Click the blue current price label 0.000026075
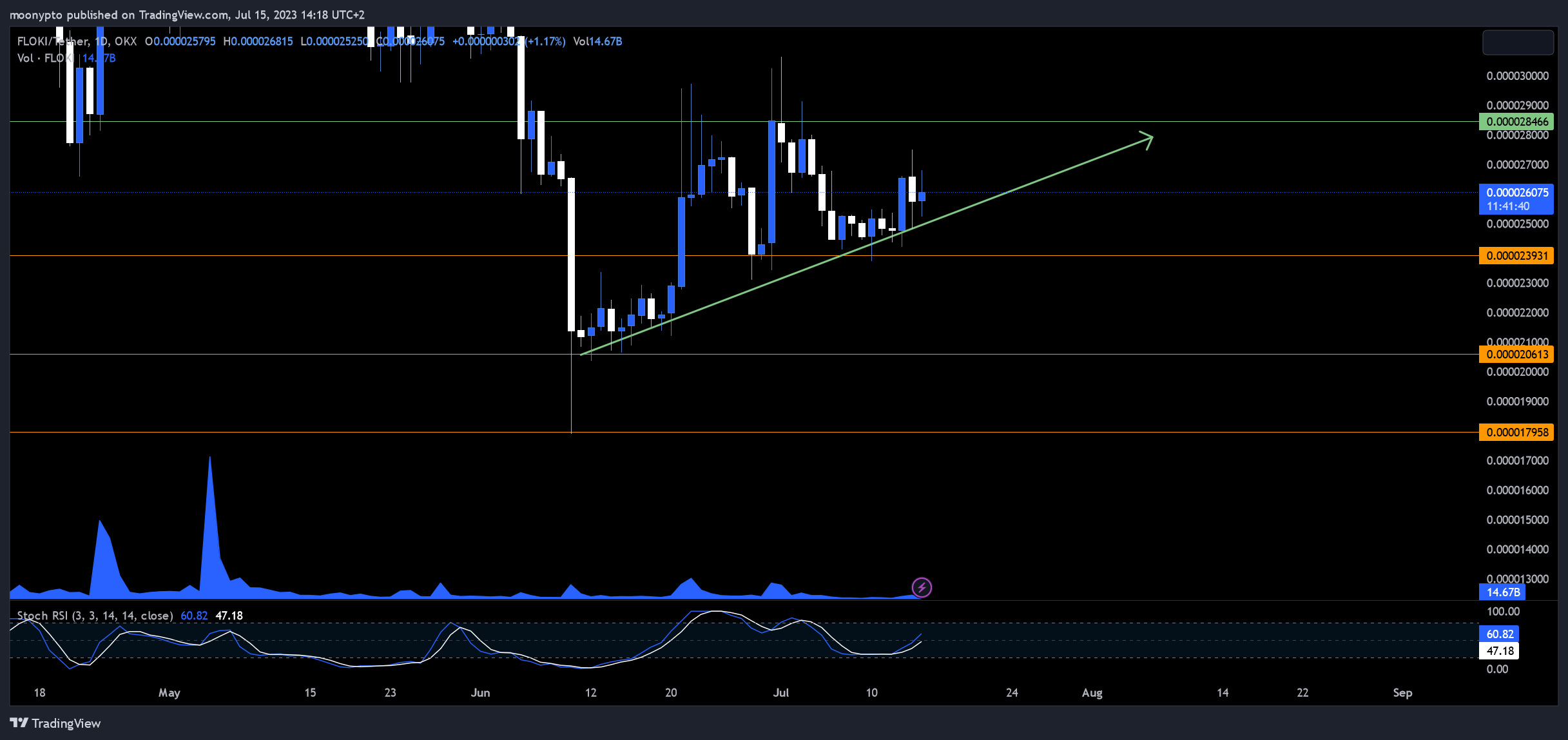1568x740 pixels. [x=1516, y=192]
